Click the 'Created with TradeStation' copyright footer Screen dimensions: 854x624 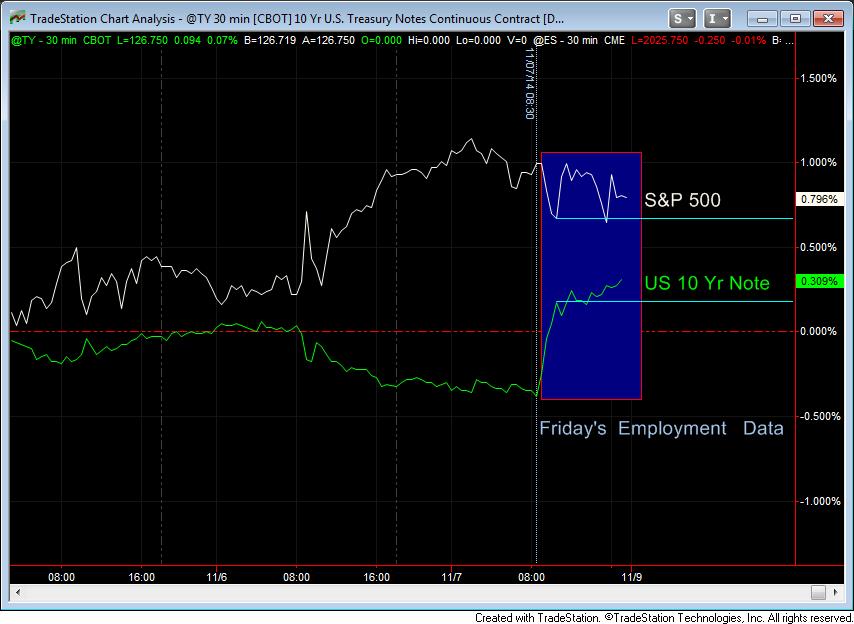pos(663,617)
